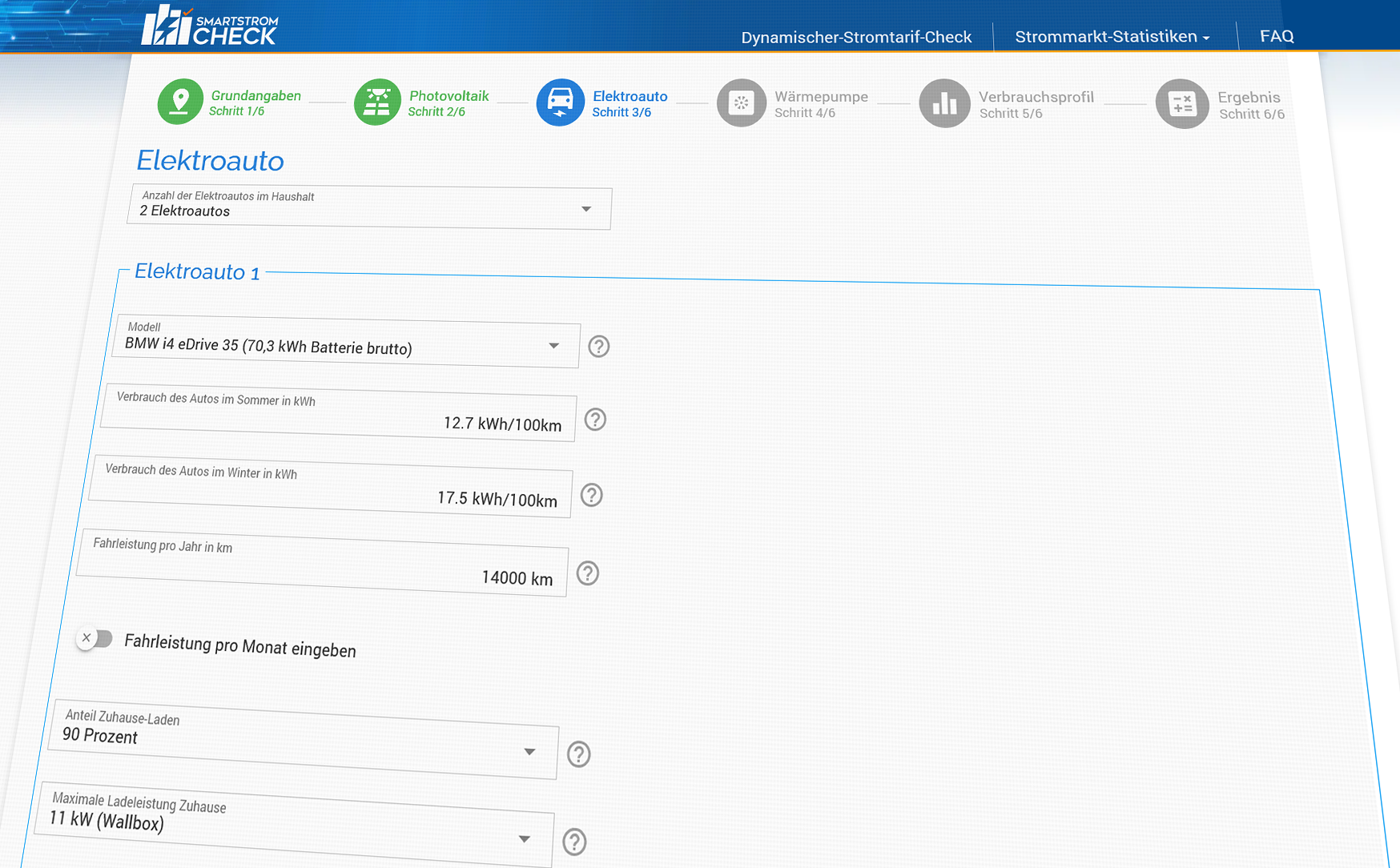This screenshot has height=868, width=1400.
Task: Enable Fahrleistung pro Monat eingeben switch
Action: pyautogui.click(x=95, y=638)
